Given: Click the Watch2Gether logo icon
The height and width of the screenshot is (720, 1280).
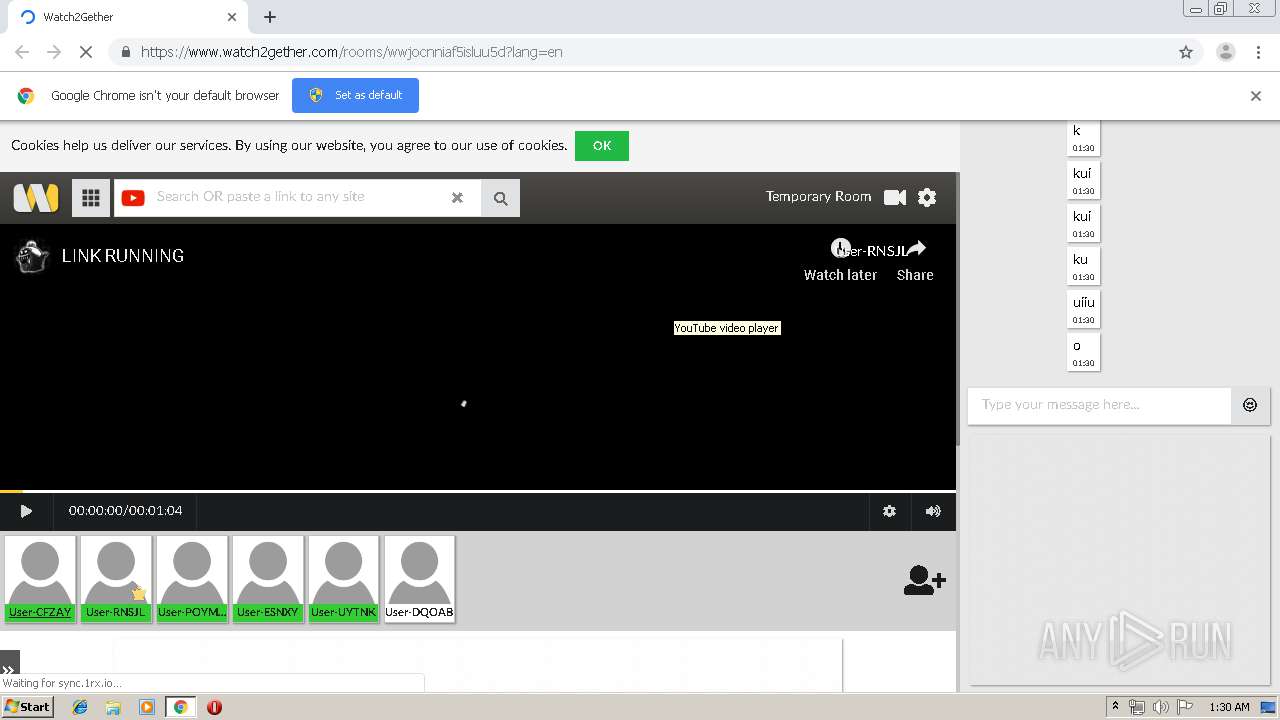Looking at the screenshot, I should (36, 197).
